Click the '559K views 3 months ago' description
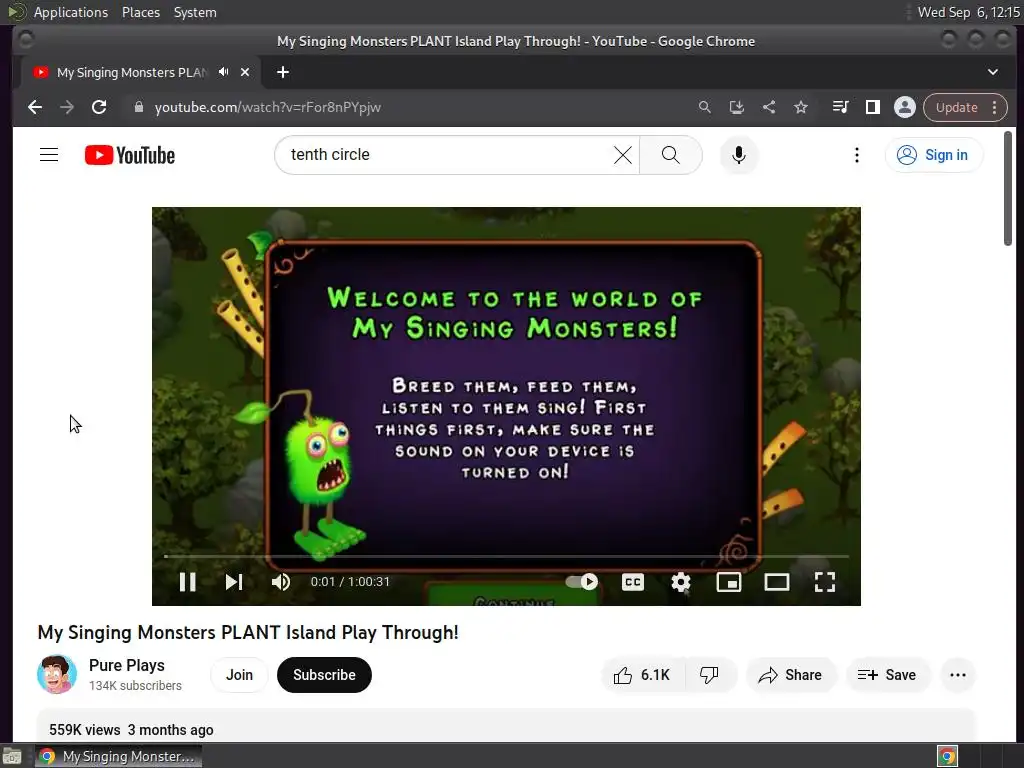 tap(131, 729)
